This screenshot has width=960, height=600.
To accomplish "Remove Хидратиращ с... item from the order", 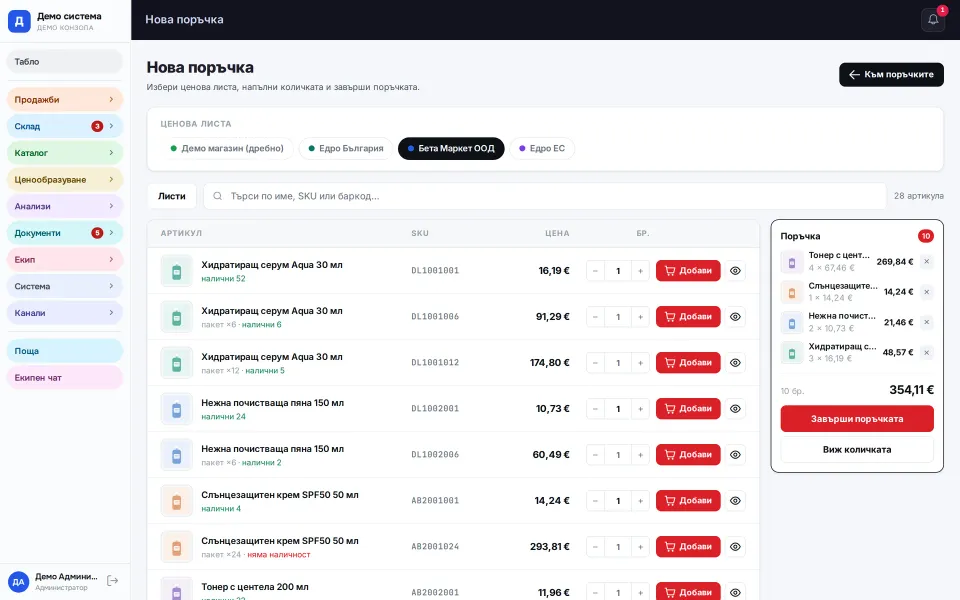I will [x=926, y=353].
